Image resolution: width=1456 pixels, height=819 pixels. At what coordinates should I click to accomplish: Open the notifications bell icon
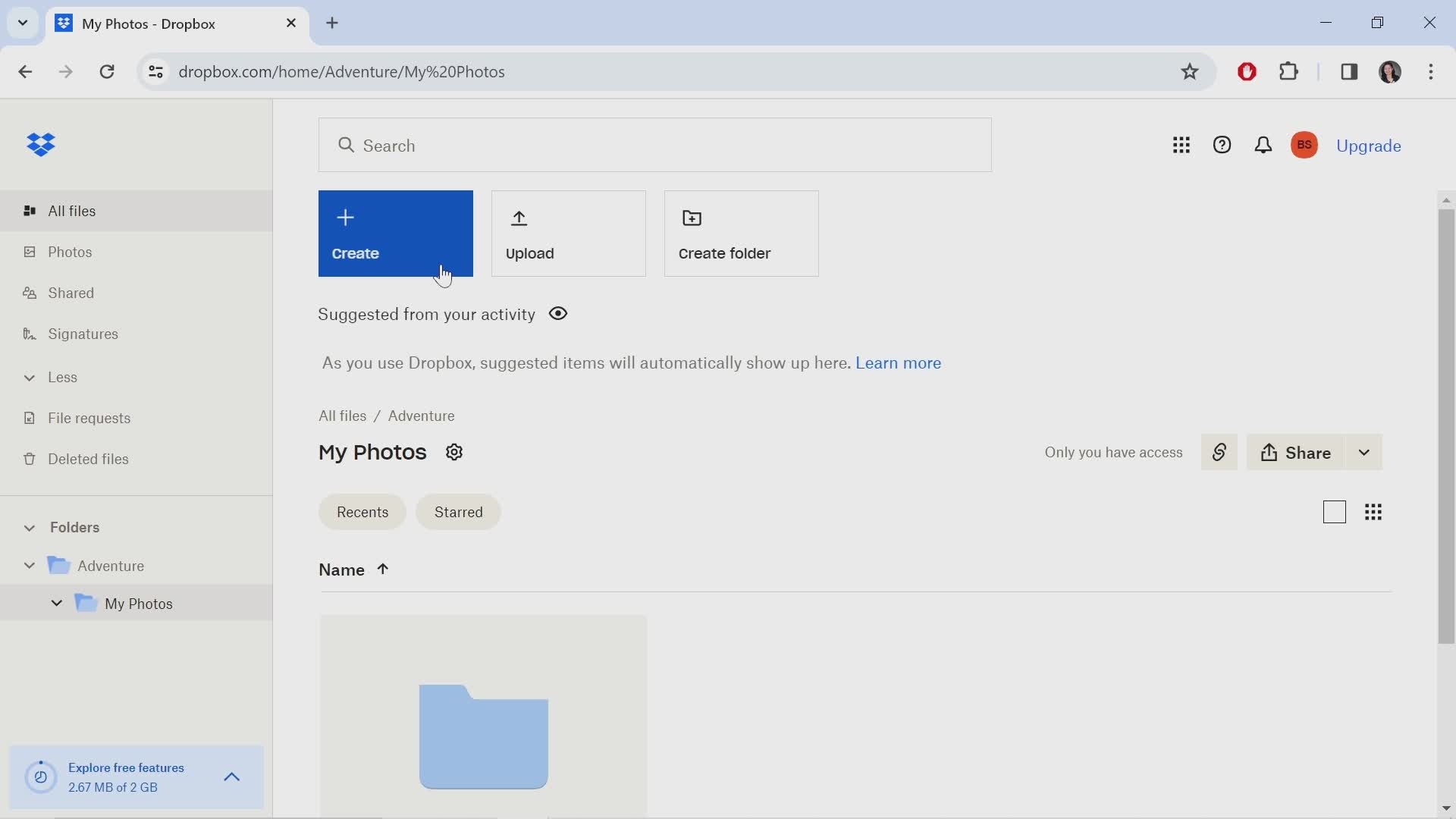point(1263,145)
